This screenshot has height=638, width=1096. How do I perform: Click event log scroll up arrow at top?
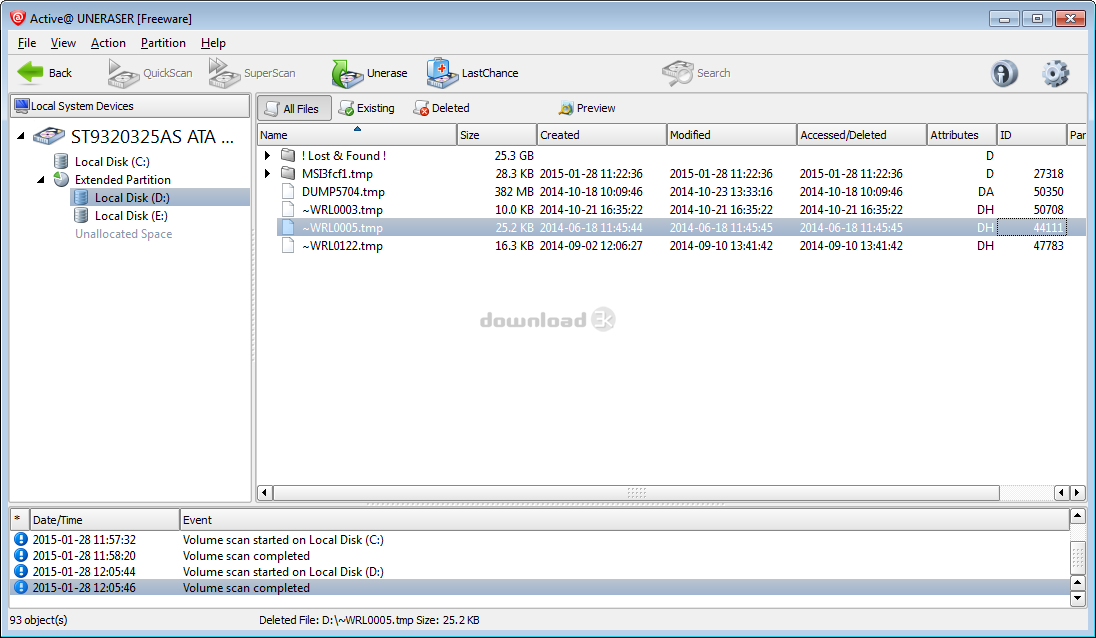pyautogui.click(x=1078, y=516)
